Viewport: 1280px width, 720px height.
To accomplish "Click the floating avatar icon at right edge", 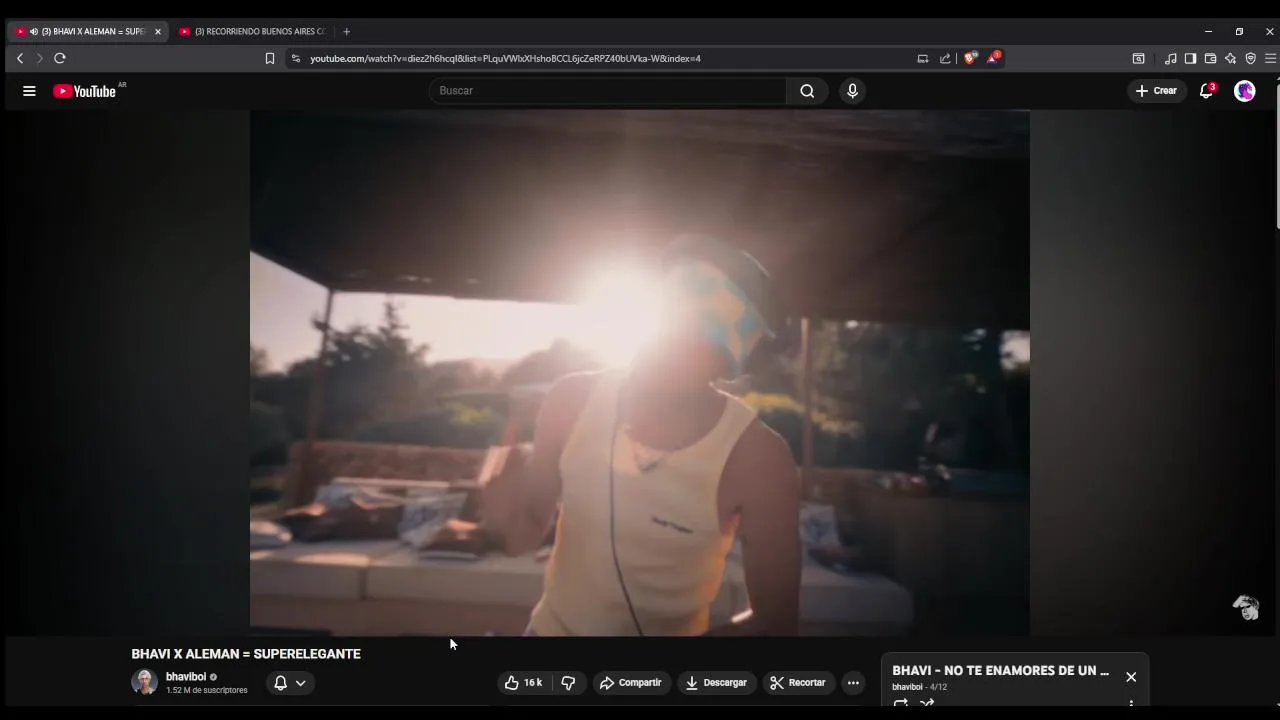I will click(x=1246, y=607).
